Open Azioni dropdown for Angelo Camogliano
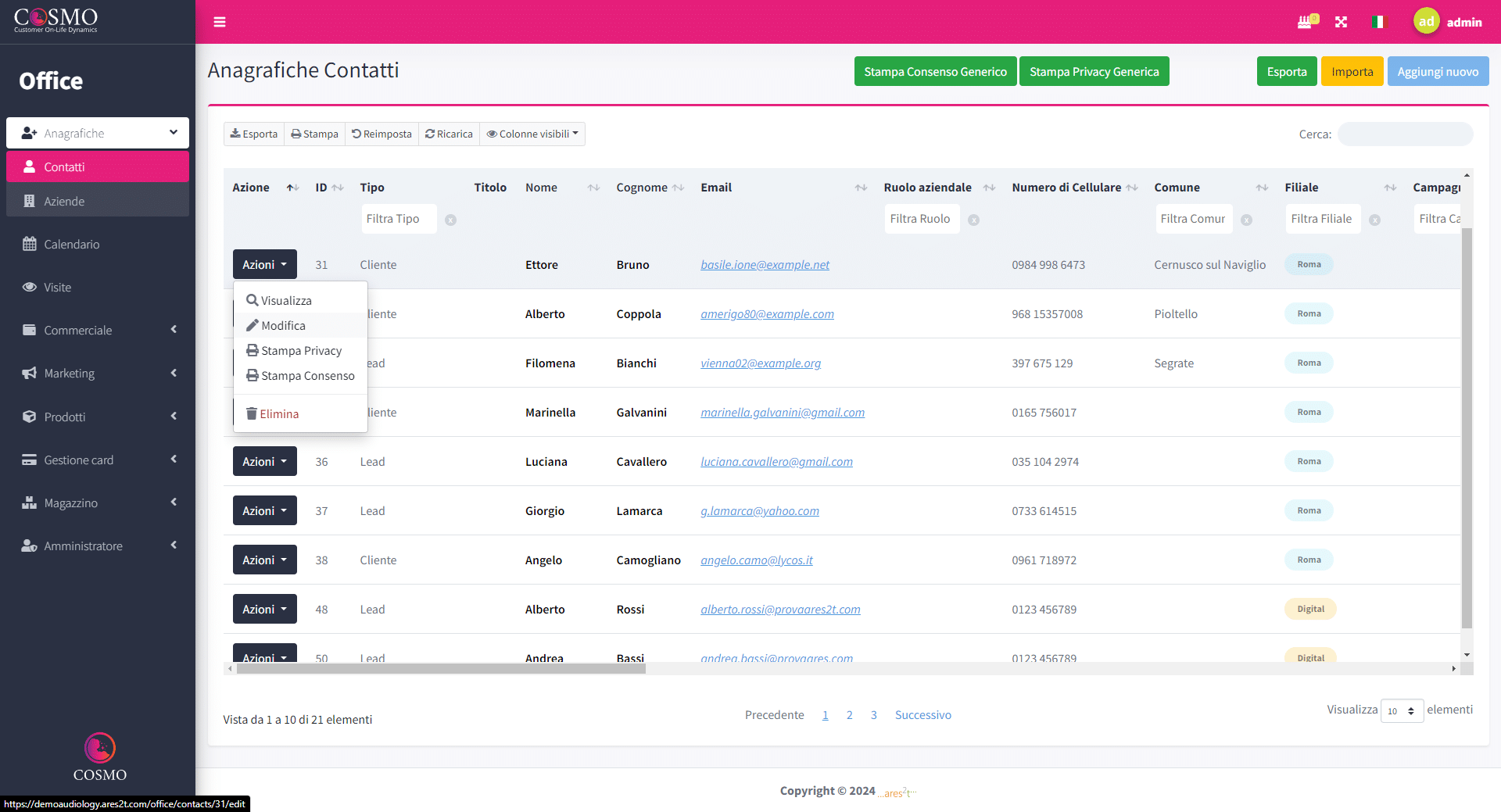1501x812 pixels. 265,560
